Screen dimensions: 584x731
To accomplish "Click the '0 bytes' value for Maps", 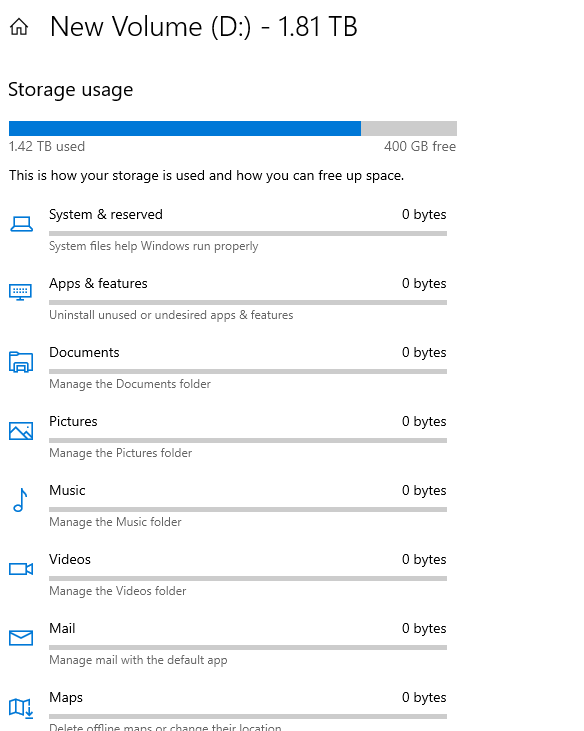I will tap(424, 697).
